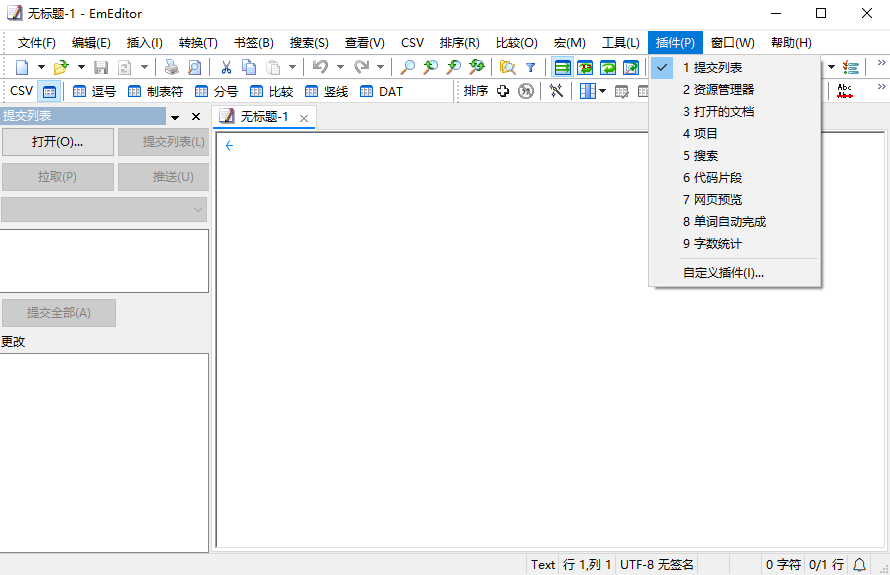Screen dimensions: 890x575
Task: Close the 无标题-1 document tab
Action: (304, 118)
